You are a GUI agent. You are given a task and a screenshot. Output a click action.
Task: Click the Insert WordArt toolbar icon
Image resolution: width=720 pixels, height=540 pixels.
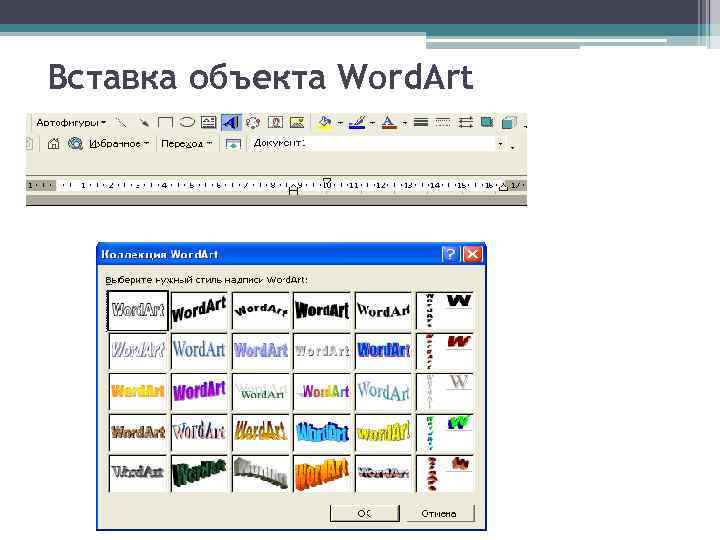point(231,123)
